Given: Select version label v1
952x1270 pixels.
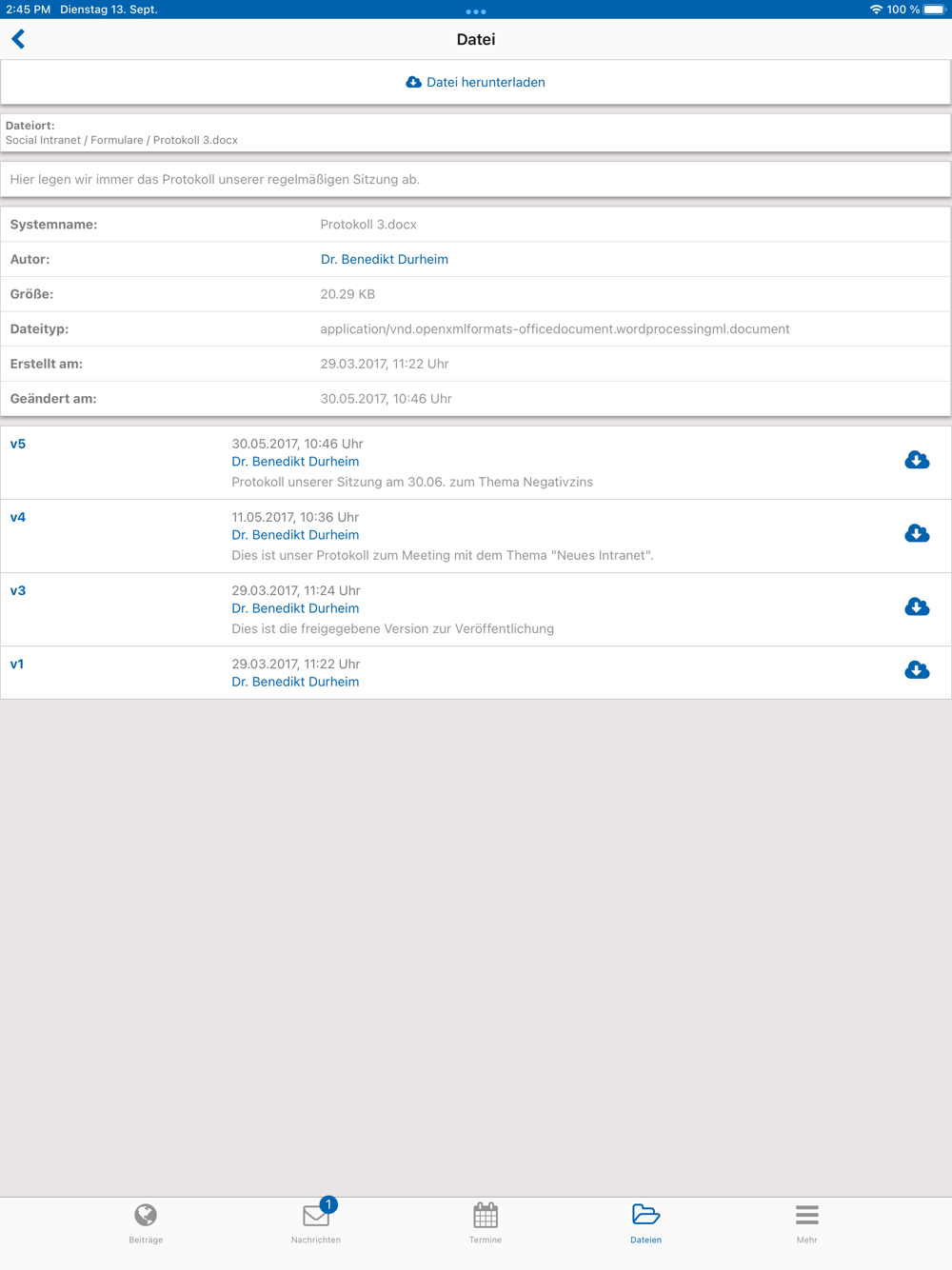Looking at the screenshot, I should (x=17, y=664).
